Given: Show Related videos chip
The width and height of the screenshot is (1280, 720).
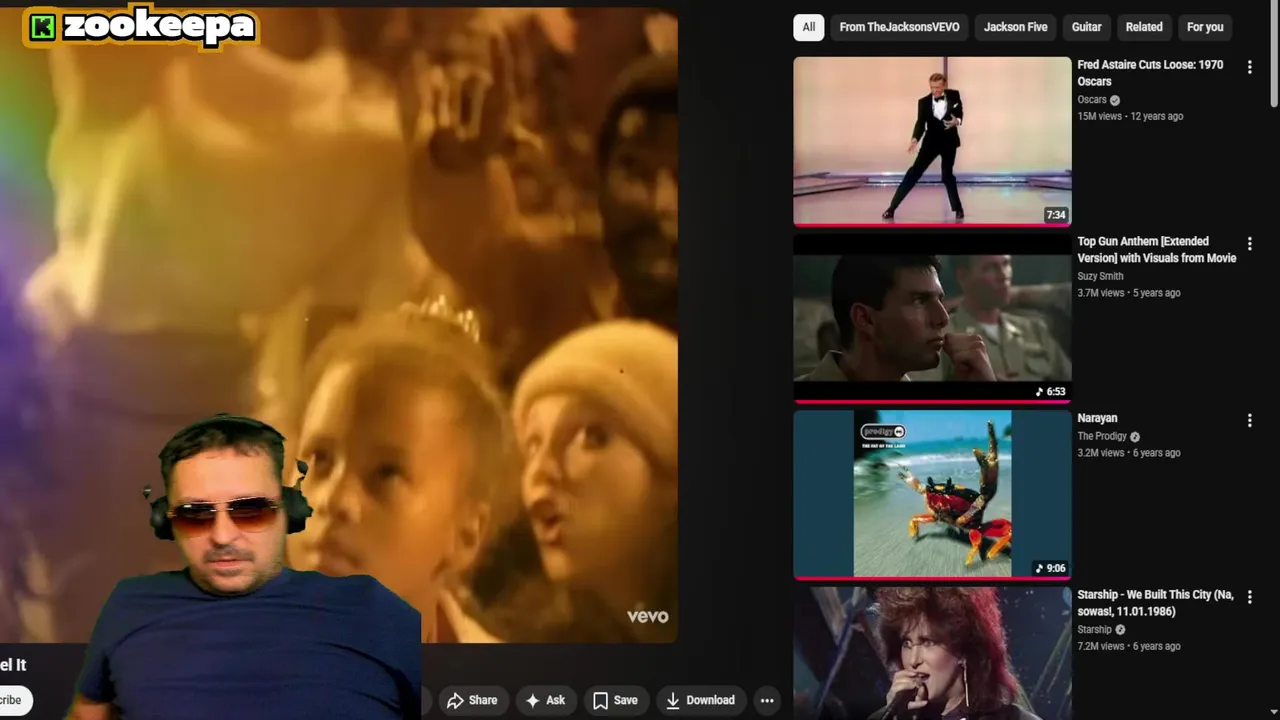Looking at the screenshot, I should pos(1144,27).
